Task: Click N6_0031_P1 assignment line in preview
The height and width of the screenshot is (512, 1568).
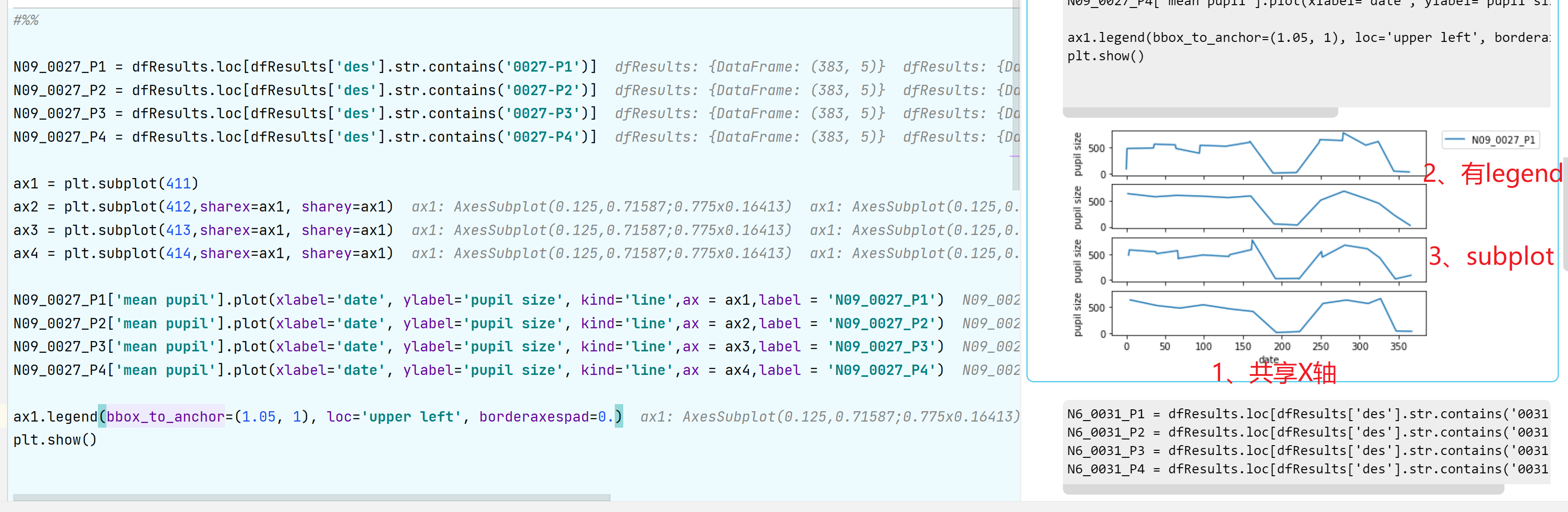Action: [x=1306, y=414]
